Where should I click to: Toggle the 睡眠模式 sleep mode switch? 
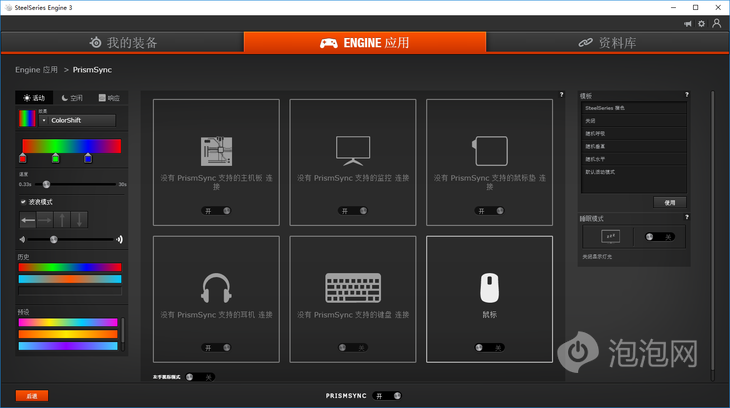pos(660,237)
